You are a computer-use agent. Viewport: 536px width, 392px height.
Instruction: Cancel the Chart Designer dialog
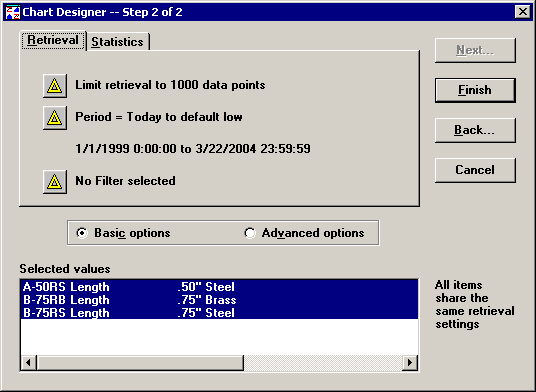[475, 170]
